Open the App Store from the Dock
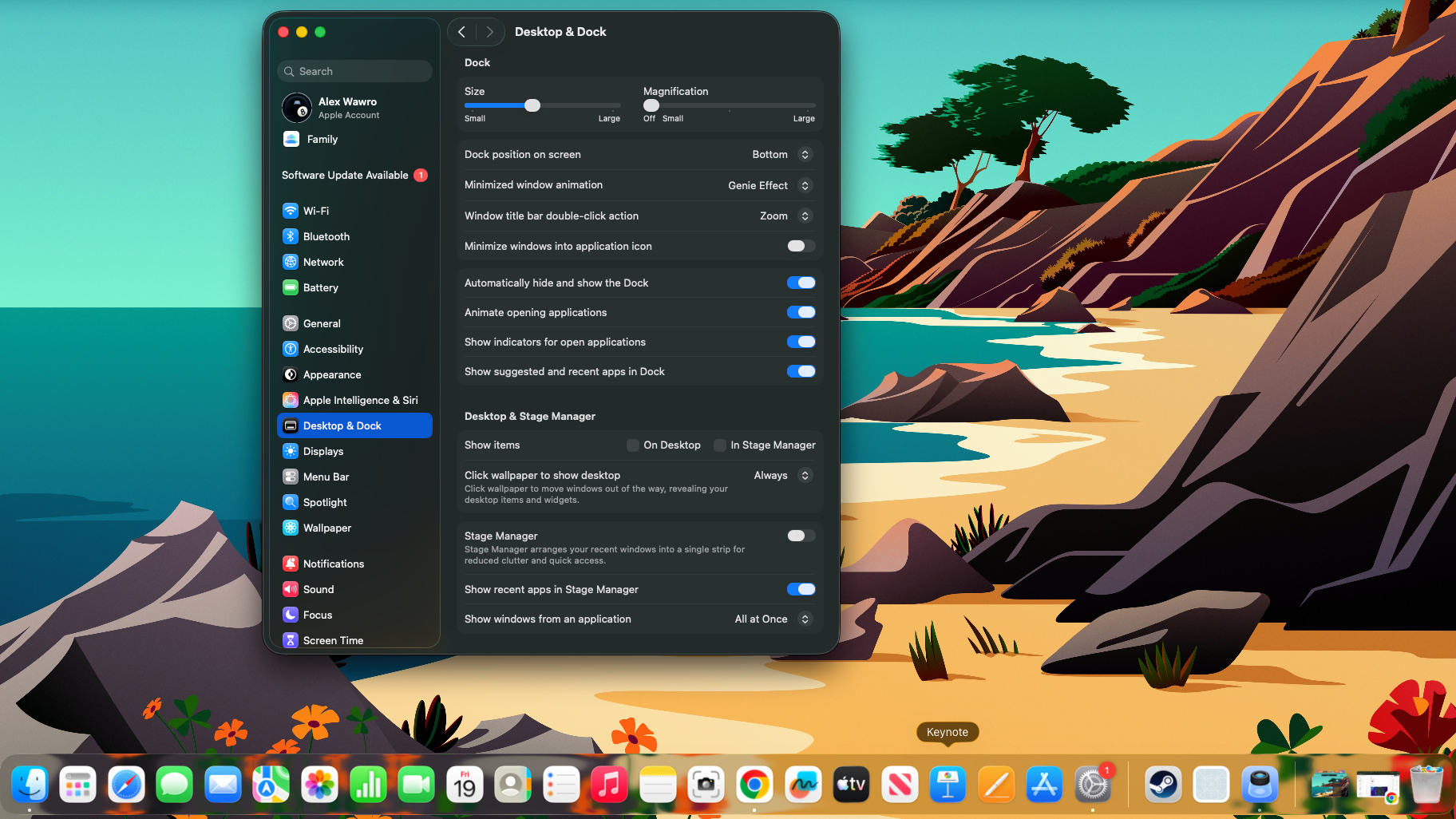The height and width of the screenshot is (819, 1456). coord(1044,784)
